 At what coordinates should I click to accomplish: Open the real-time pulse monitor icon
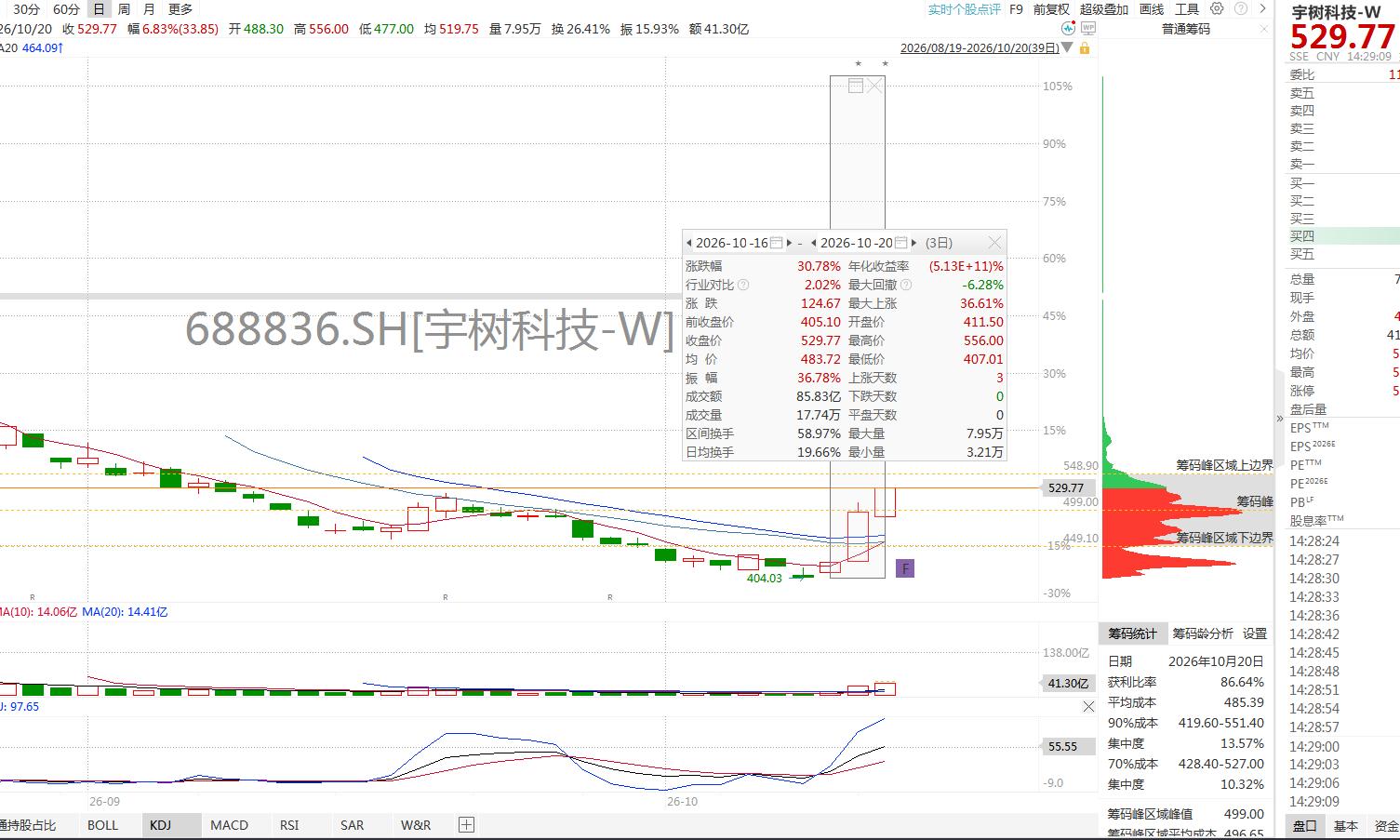1067,29
